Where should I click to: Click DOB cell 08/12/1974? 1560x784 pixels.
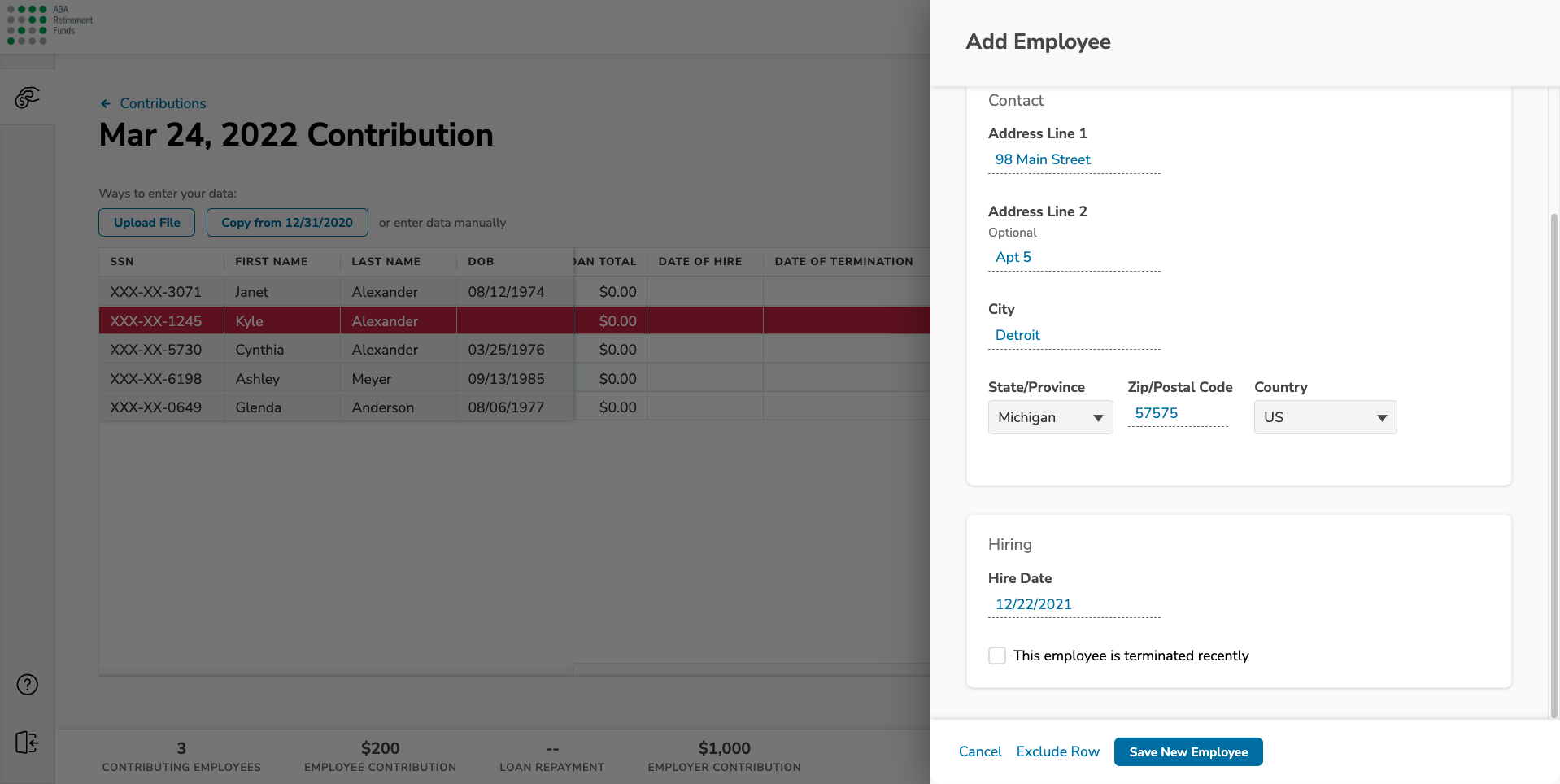(x=515, y=292)
